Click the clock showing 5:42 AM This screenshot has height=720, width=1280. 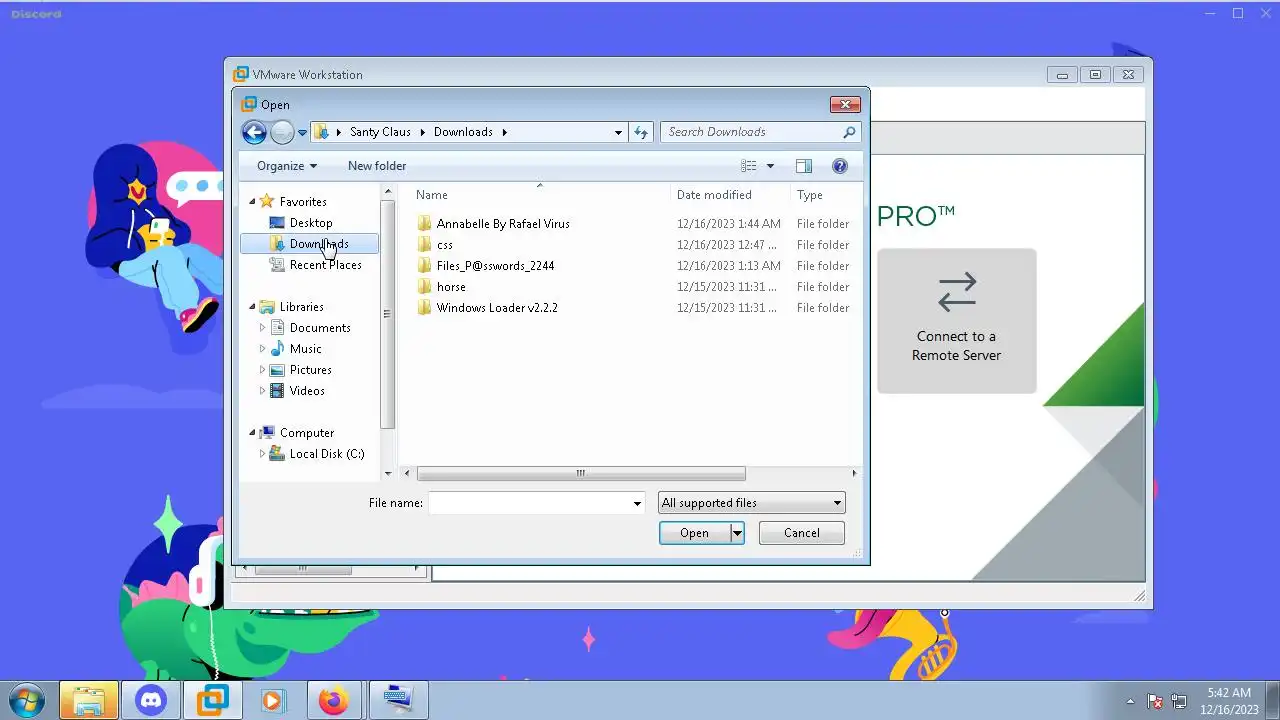(1229, 692)
